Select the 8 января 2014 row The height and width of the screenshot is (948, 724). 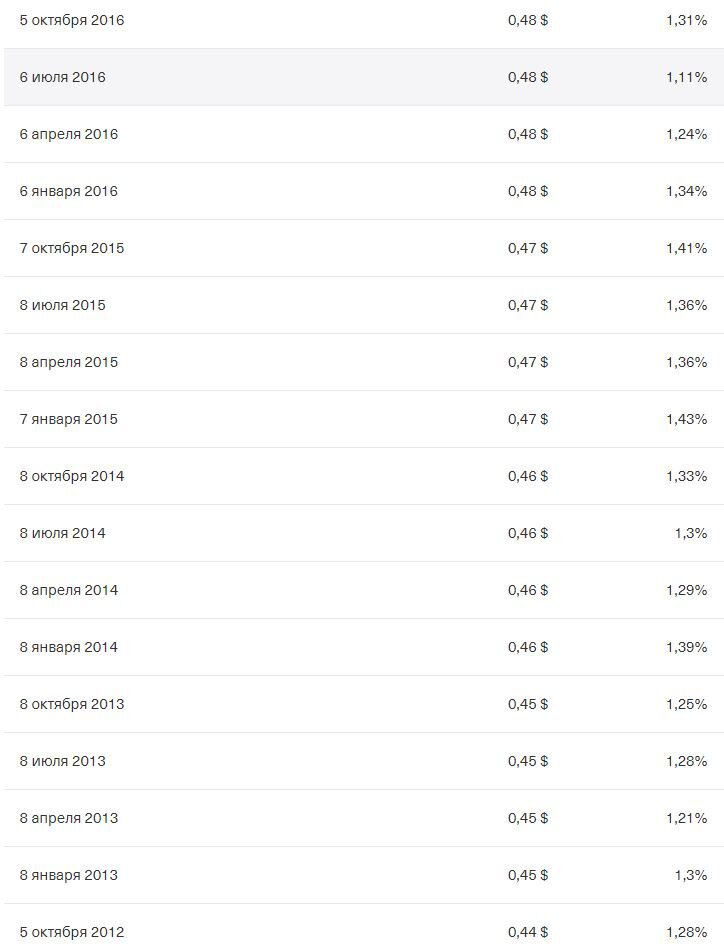tap(68, 647)
